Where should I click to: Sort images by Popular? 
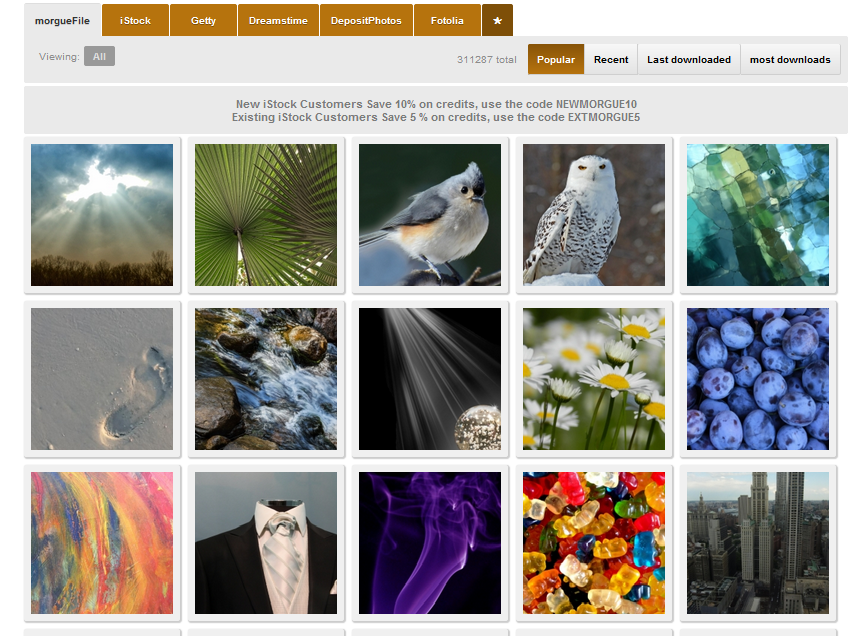pyautogui.click(x=556, y=60)
